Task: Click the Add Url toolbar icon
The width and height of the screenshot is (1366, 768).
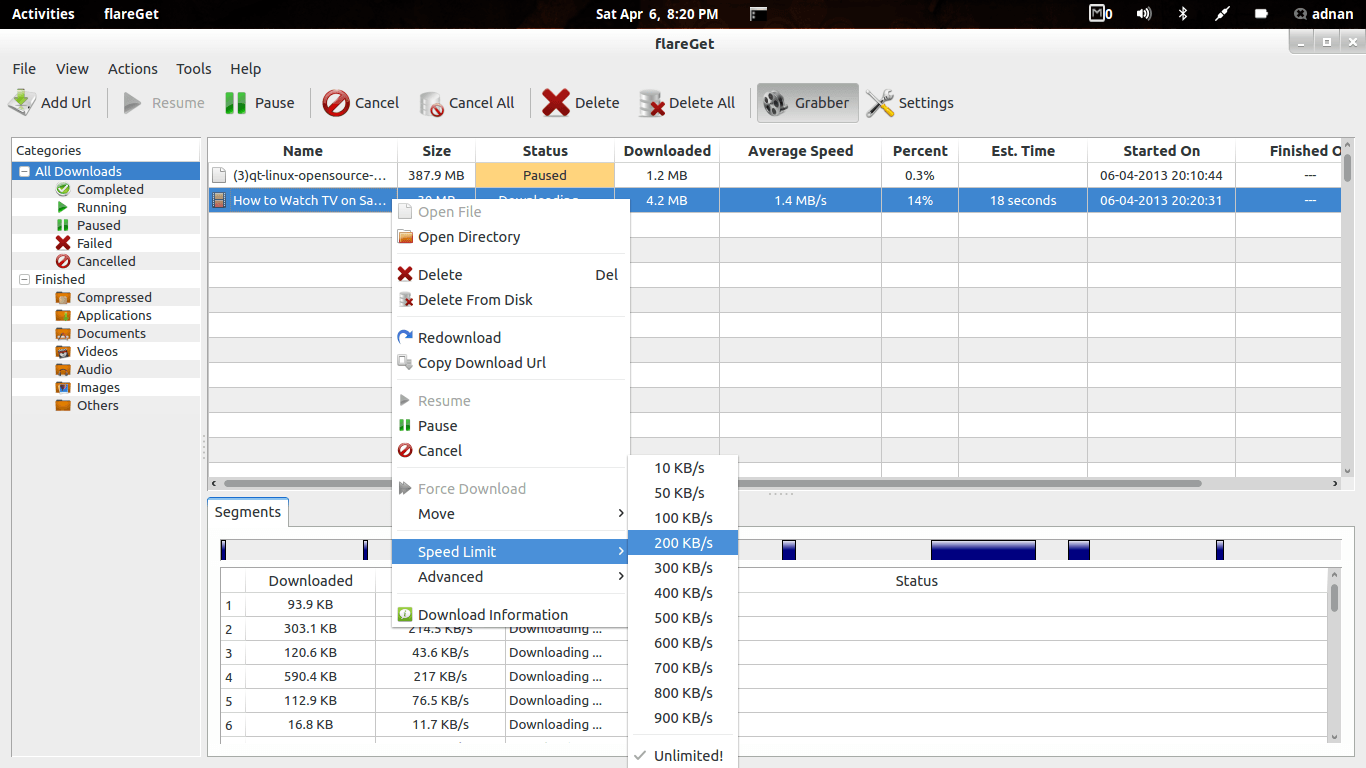Action: pyautogui.click(x=23, y=102)
